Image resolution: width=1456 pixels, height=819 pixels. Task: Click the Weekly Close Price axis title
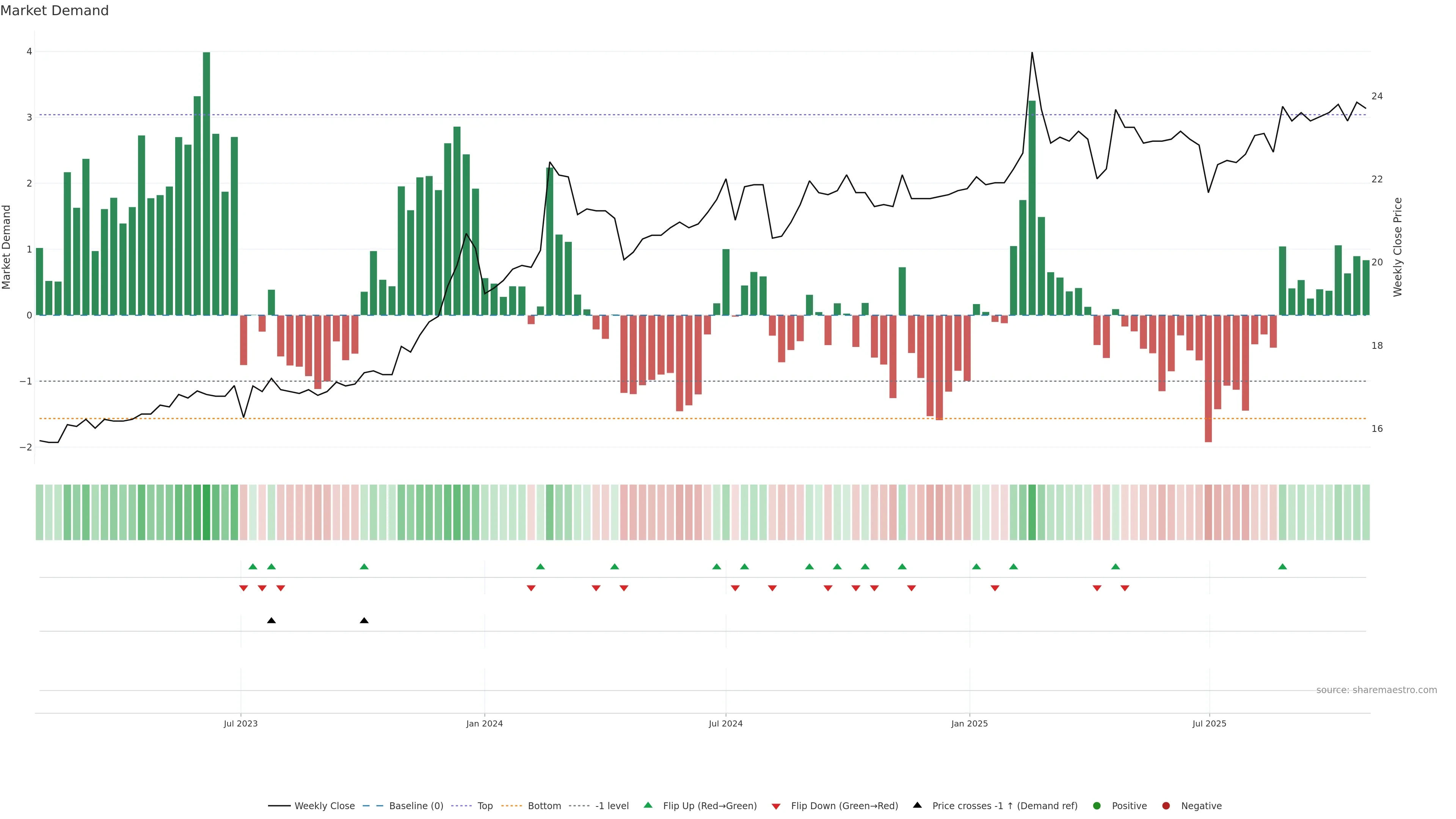click(x=1398, y=247)
